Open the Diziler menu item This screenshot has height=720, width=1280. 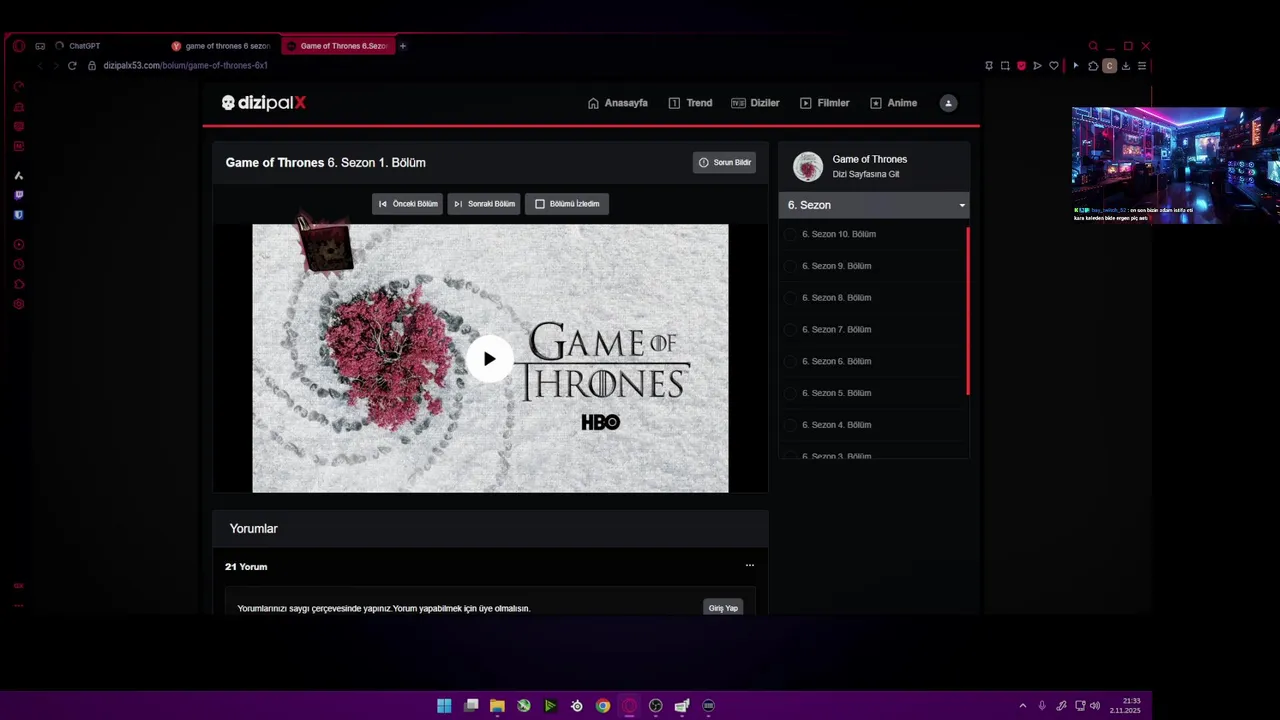tap(755, 103)
